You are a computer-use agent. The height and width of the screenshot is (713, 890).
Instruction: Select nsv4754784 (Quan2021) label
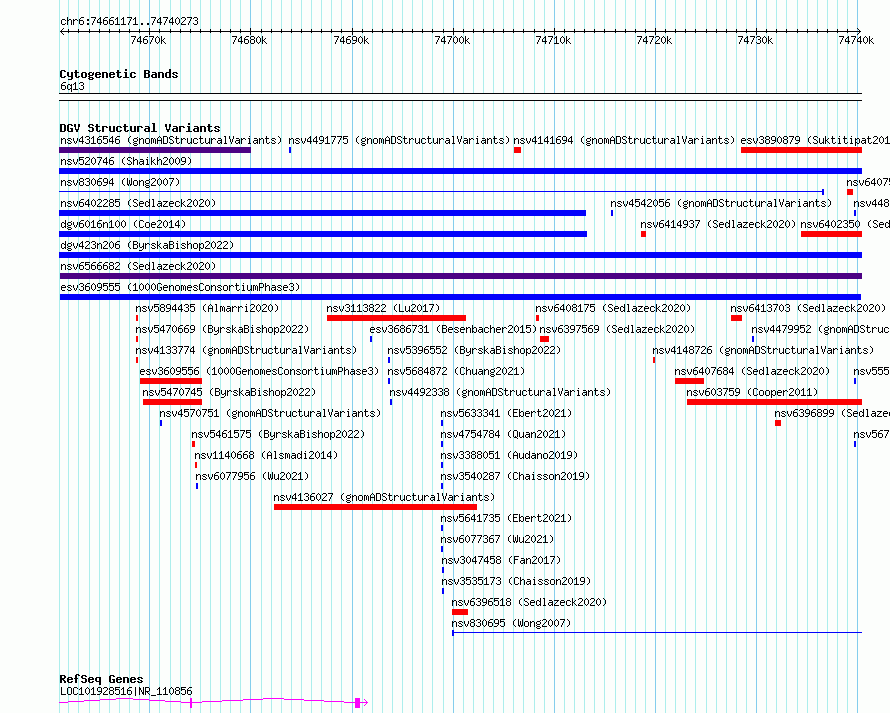503,434
